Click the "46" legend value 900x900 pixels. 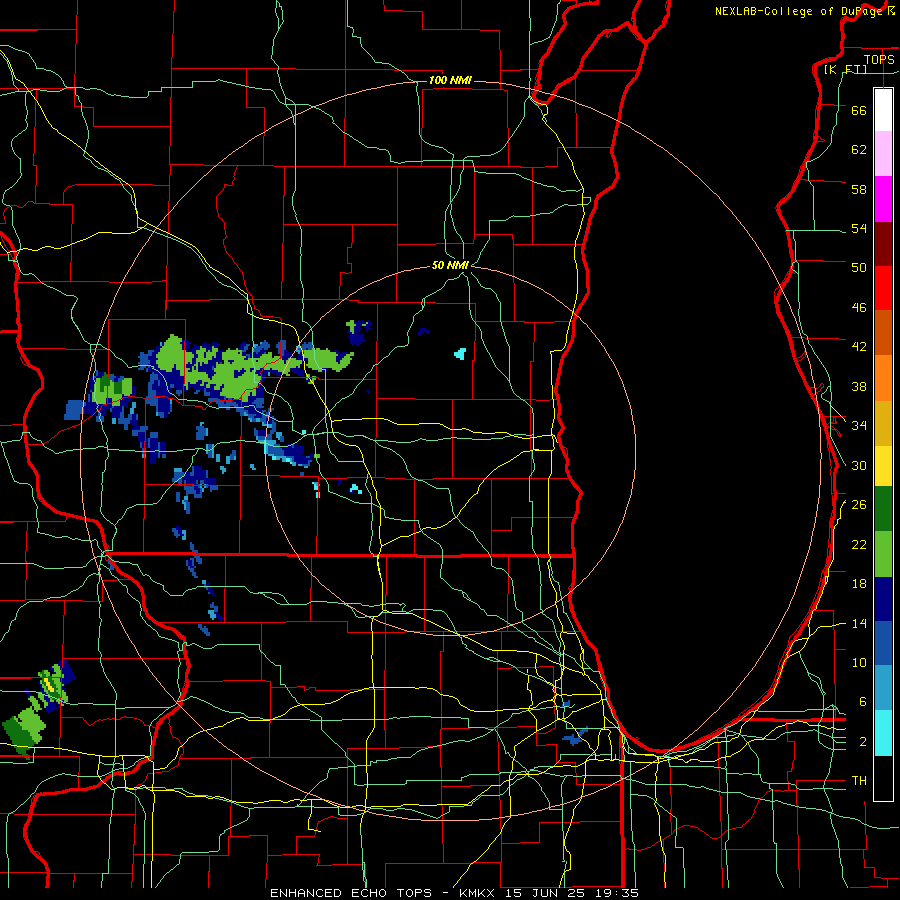(x=859, y=308)
